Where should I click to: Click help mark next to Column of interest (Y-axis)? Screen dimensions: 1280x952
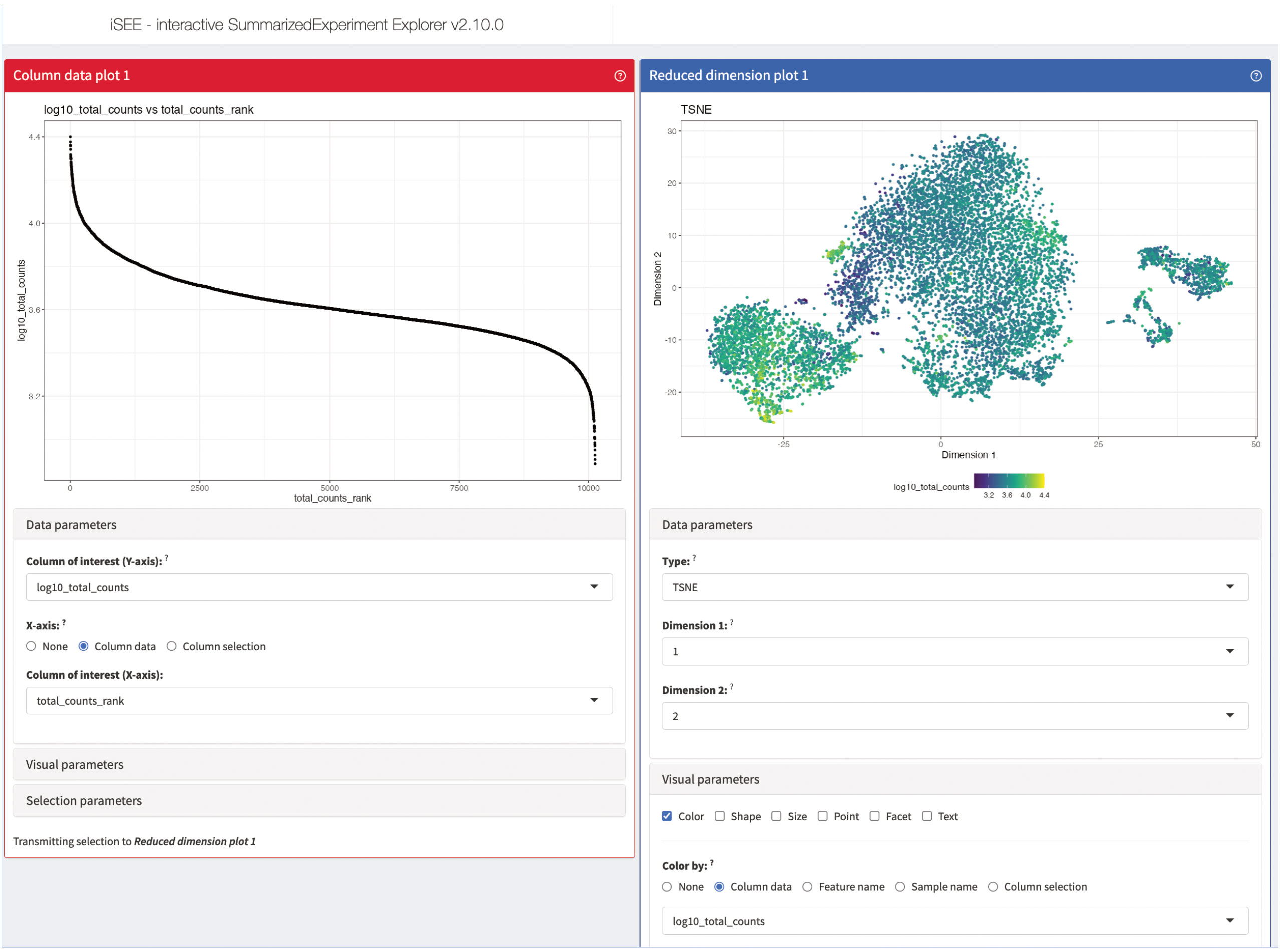[167, 557]
